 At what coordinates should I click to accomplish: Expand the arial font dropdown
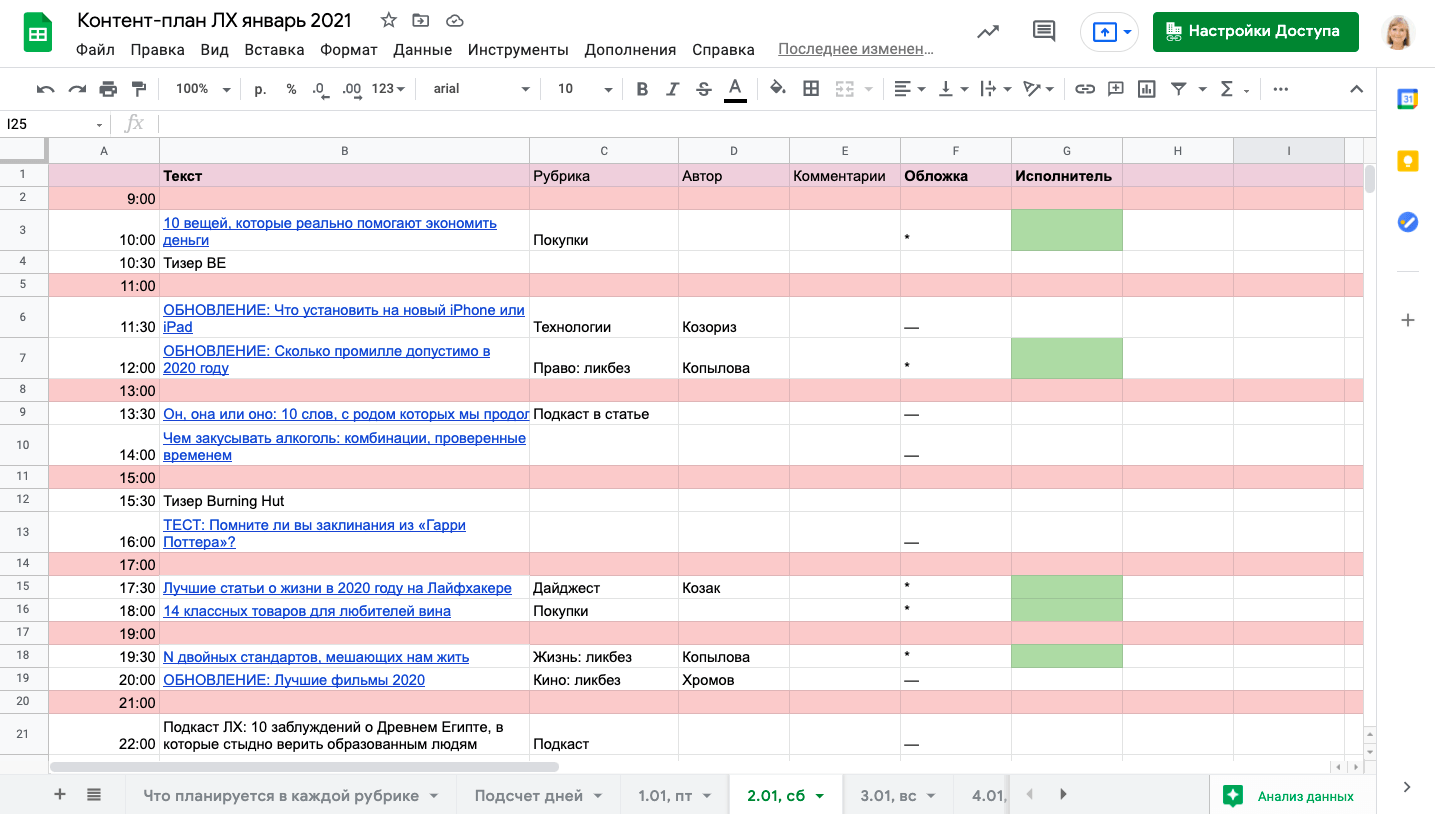point(480,89)
